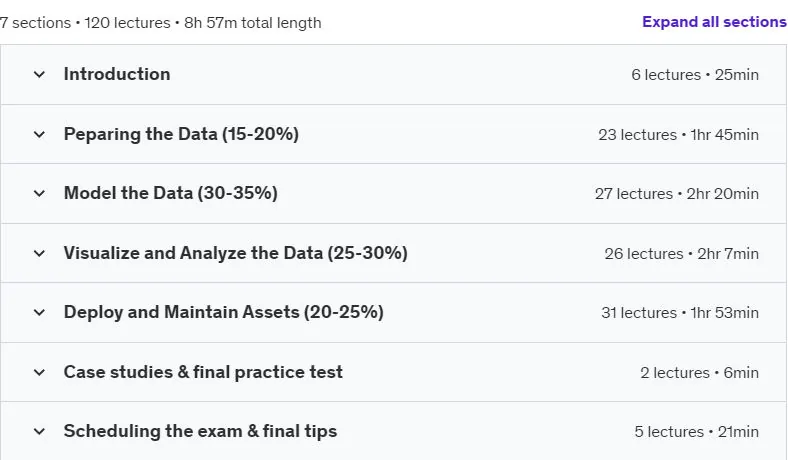Click the 27 lectures • 2hr 20min label
The height and width of the screenshot is (460, 788).
coord(677,194)
